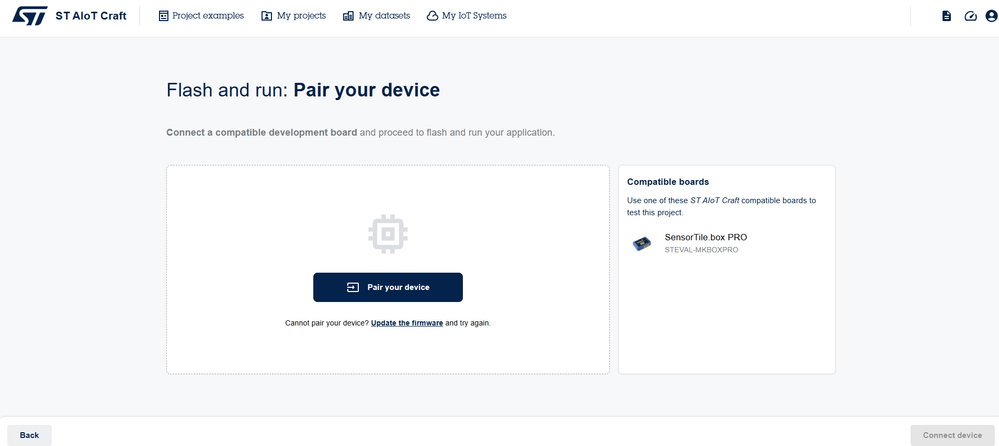Click the folder-person icon beside My projects

[x=266, y=16]
